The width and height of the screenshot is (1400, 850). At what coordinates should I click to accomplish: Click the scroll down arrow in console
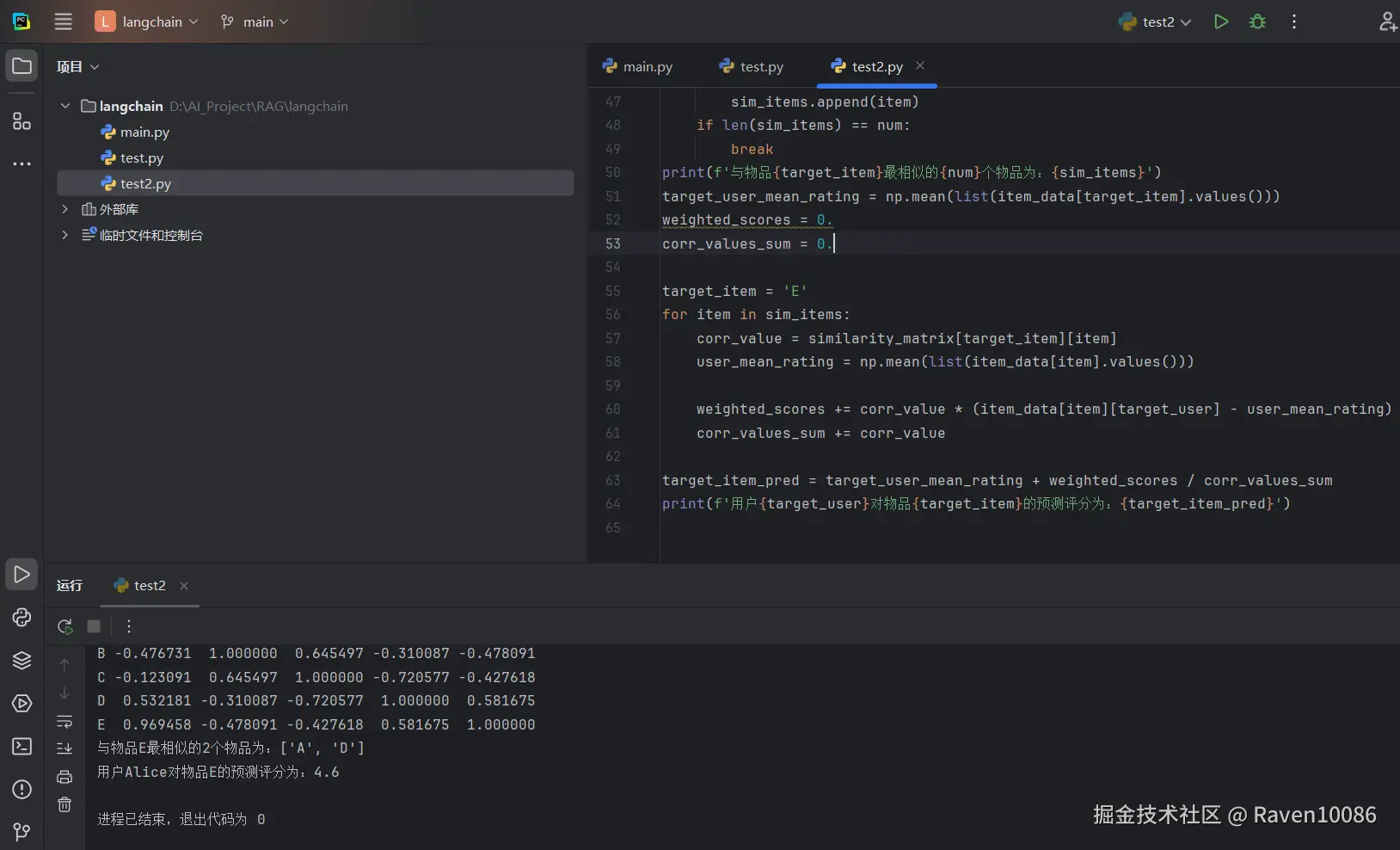click(64, 693)
